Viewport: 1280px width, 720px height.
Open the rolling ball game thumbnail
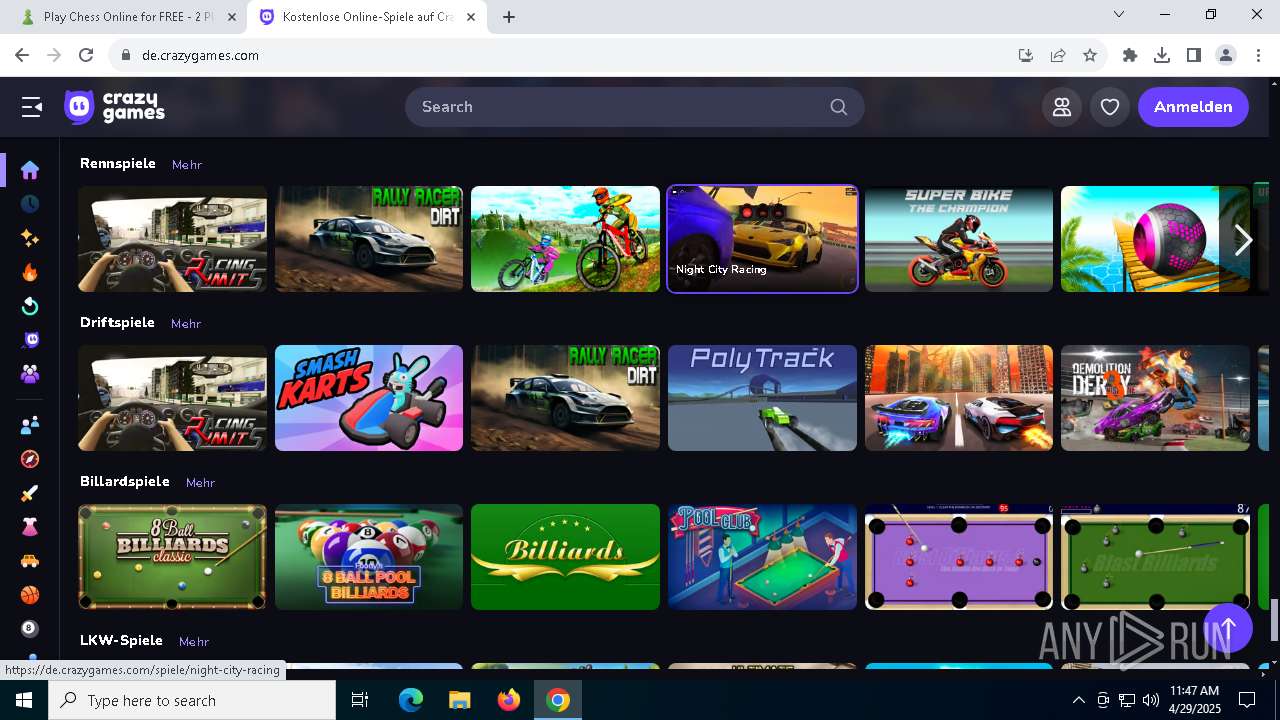coord(1155,239)
